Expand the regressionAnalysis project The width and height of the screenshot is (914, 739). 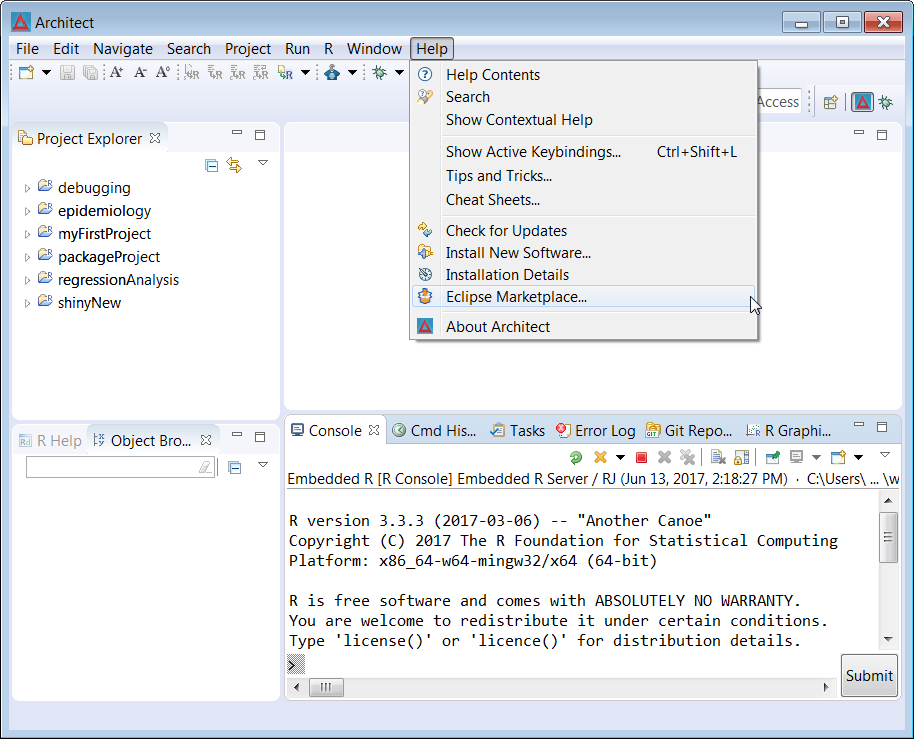tap(27, 280)
